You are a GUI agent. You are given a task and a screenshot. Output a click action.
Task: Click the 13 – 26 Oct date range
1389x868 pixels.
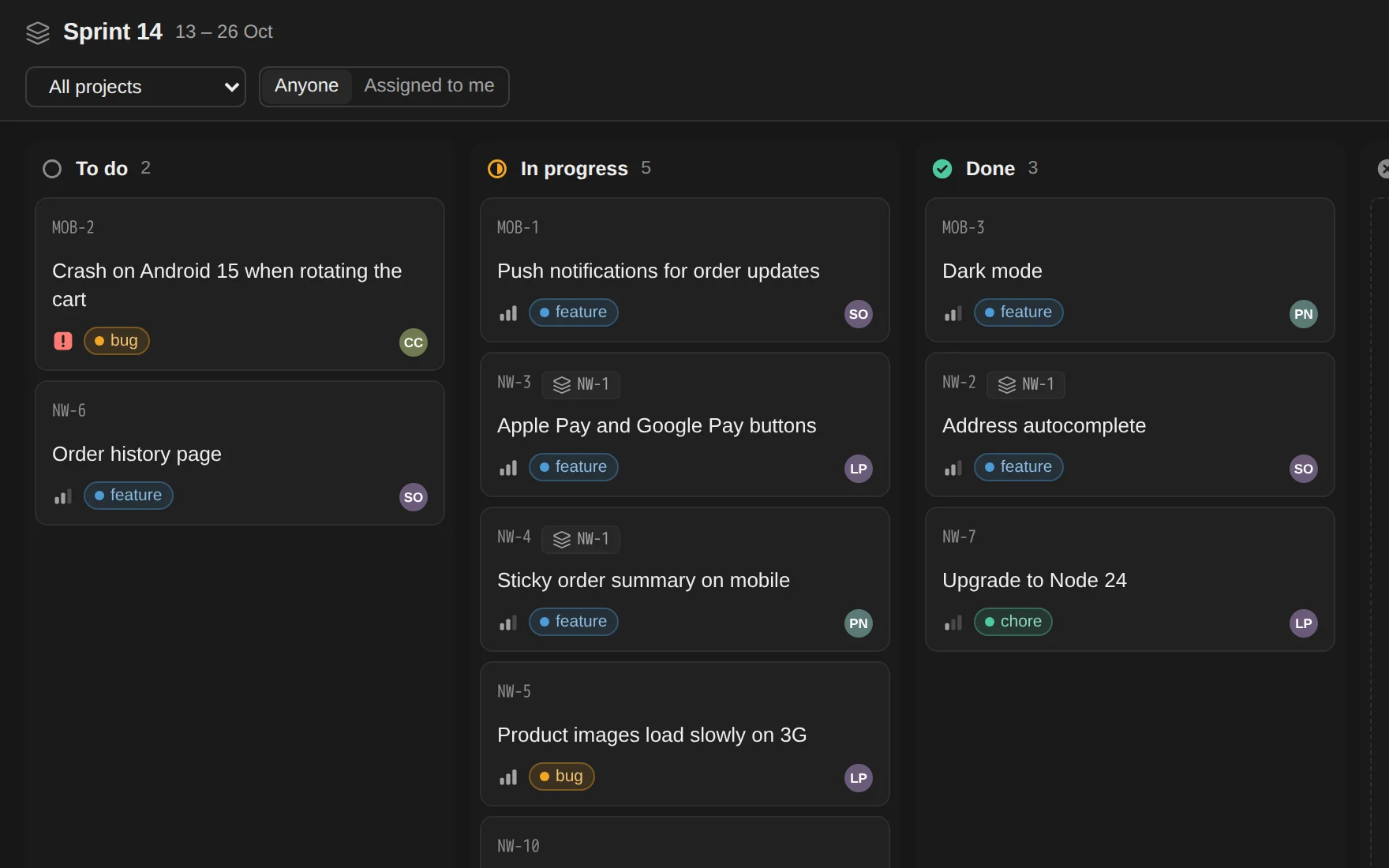coord(224,32)
